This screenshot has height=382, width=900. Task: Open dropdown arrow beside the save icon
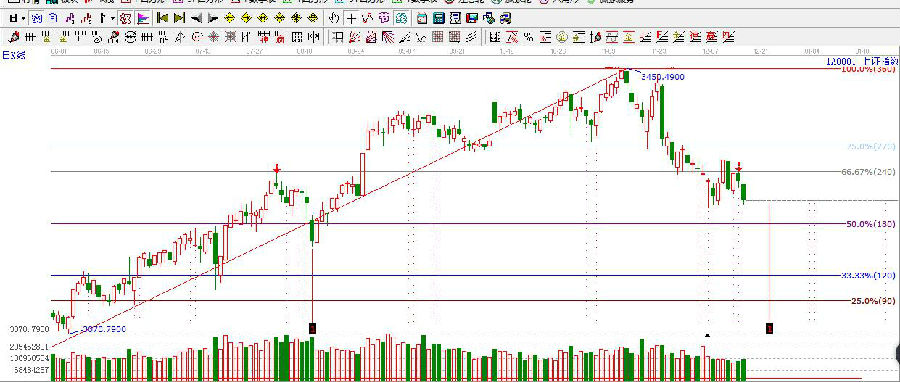23,18
